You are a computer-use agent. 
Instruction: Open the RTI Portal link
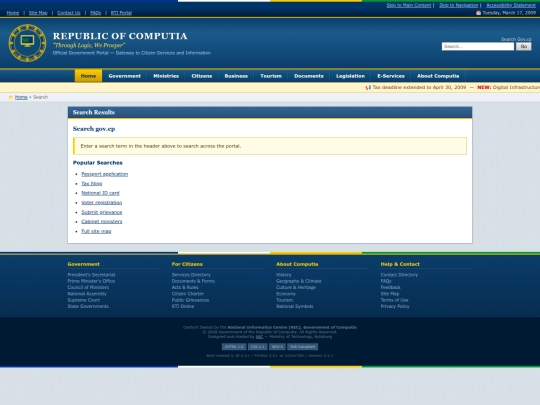coord(121,13)
